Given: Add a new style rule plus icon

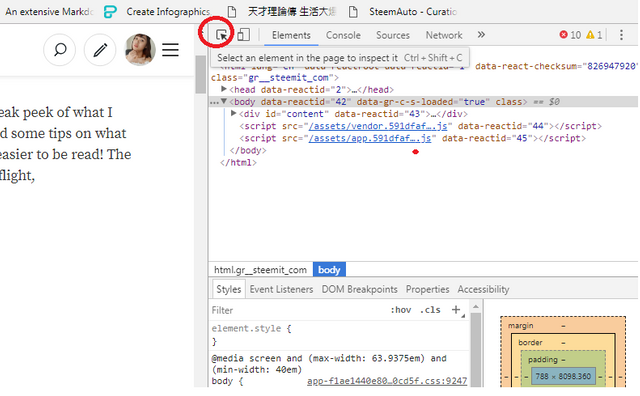Looking at the screenshot, I should click(456, 310).
